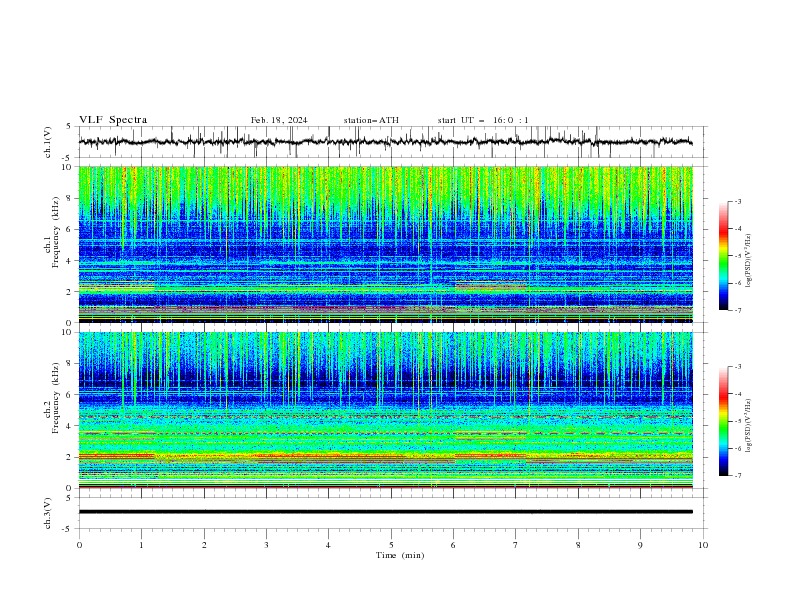Click the '8' kHz tick on ch.2 spectrogram
This screenshot has width=792, height=612.
71,364
